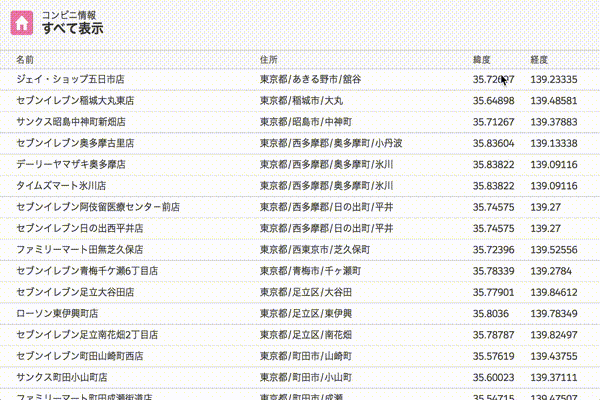Open セブンイレブン稲城大丸東店 record

click(75, 101)
